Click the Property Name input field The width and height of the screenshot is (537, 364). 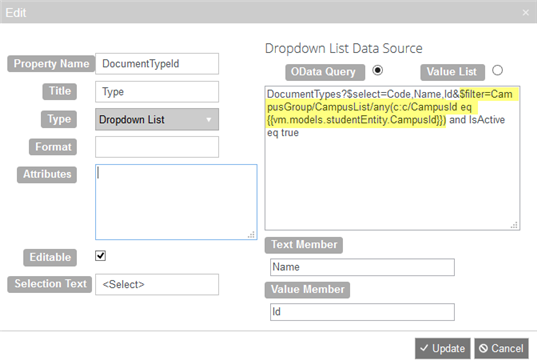tap(157, 64)
